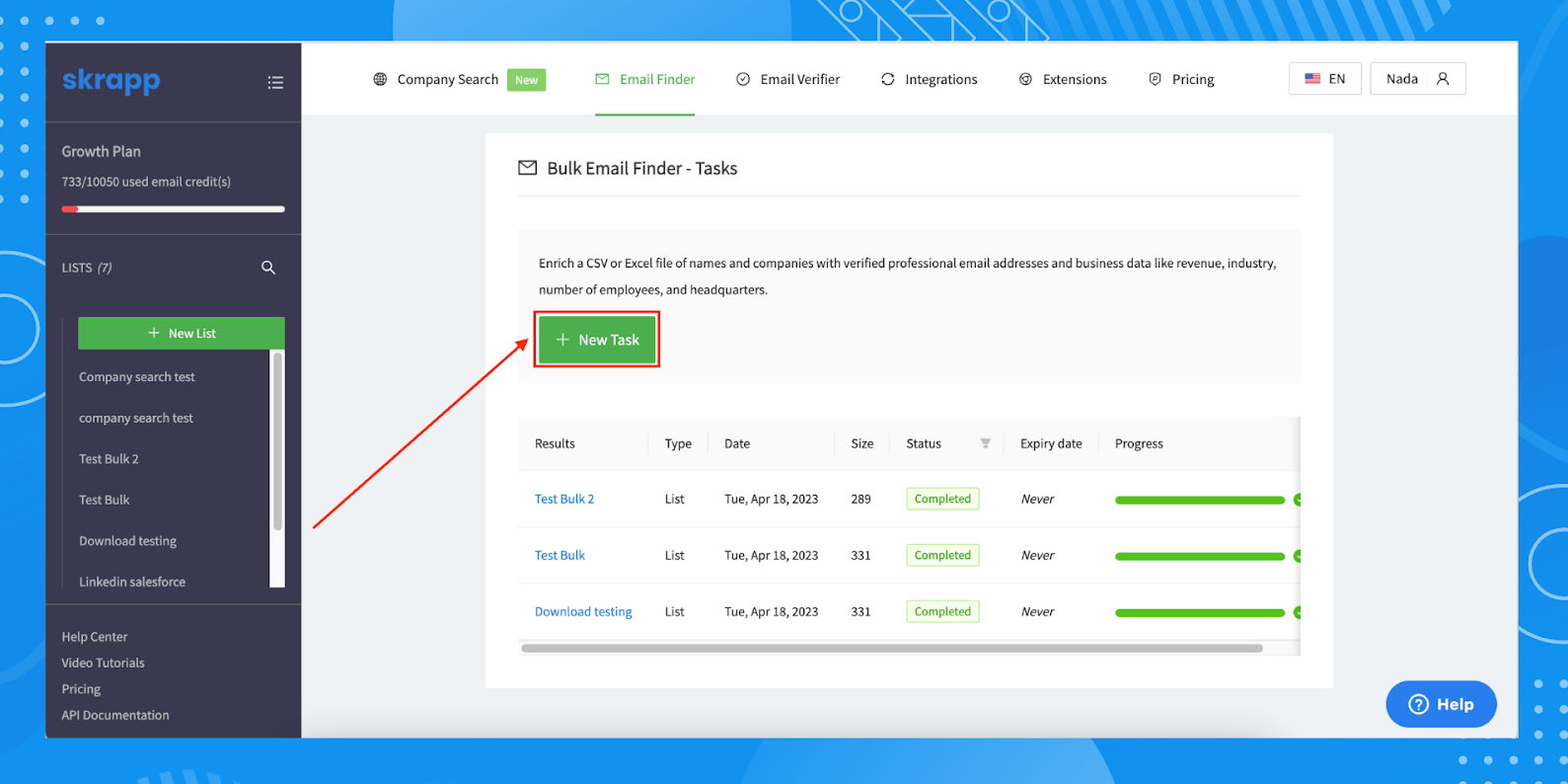Click the Extensions puzzle icon
The image size is (1568, 784).
[1025, 79]
